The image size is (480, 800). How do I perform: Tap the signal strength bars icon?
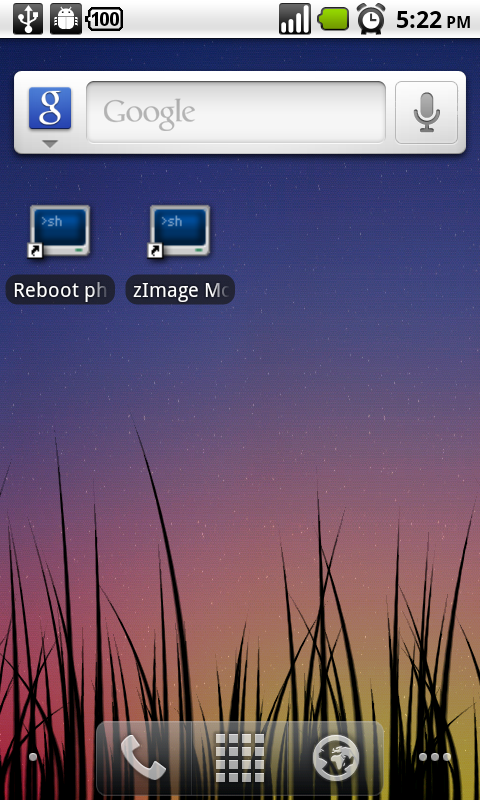click(295, 19)
